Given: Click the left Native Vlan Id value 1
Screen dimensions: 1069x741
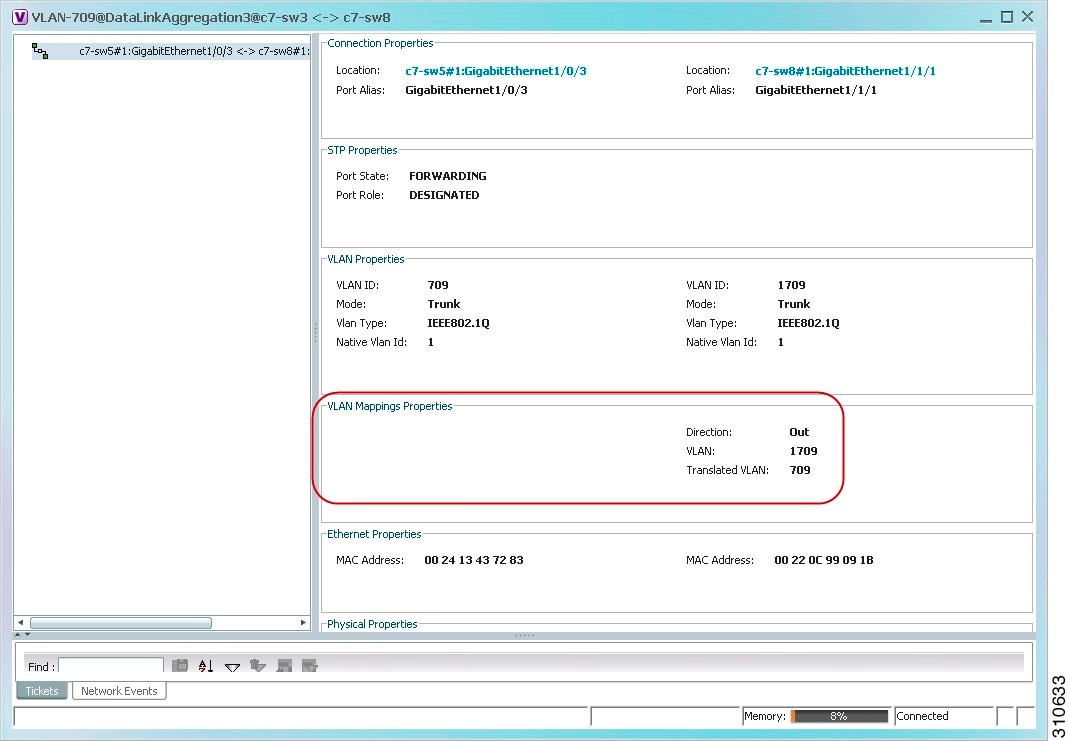Looking at the screenshot, I should (x=431, y=342).
